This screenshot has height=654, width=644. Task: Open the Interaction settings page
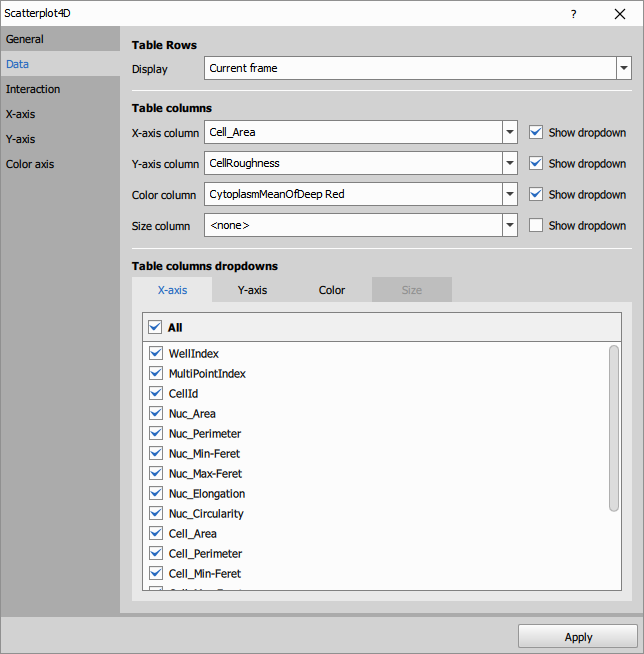pyautogui.click(x=60, y=89)
